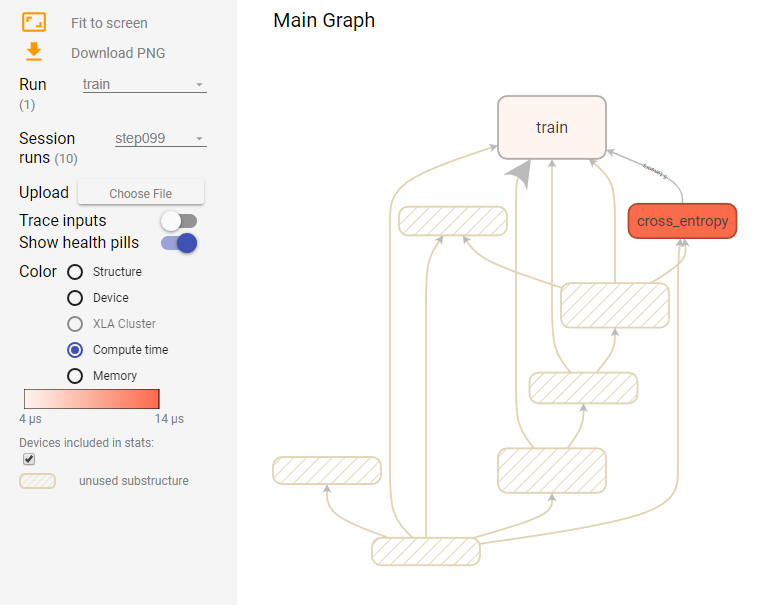This screenshot has height=605, width=777.
Task: Click the compute time color gradient bar
Action: click(92, 399)
